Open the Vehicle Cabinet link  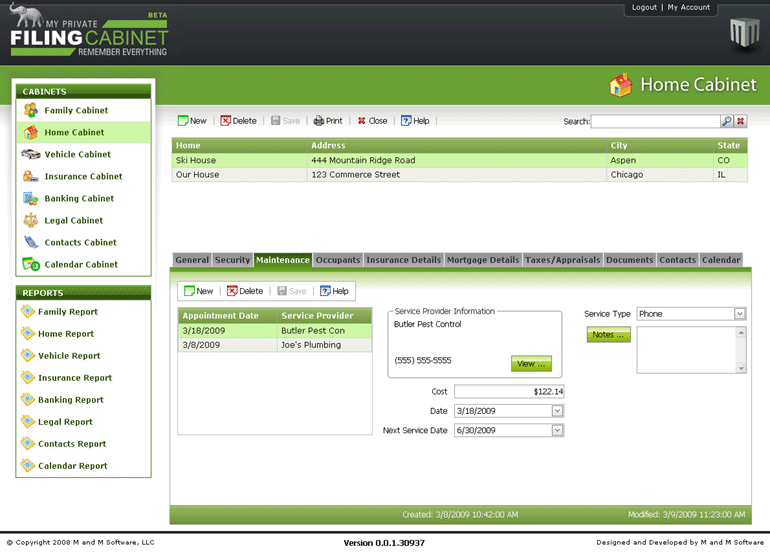[78, 154]
